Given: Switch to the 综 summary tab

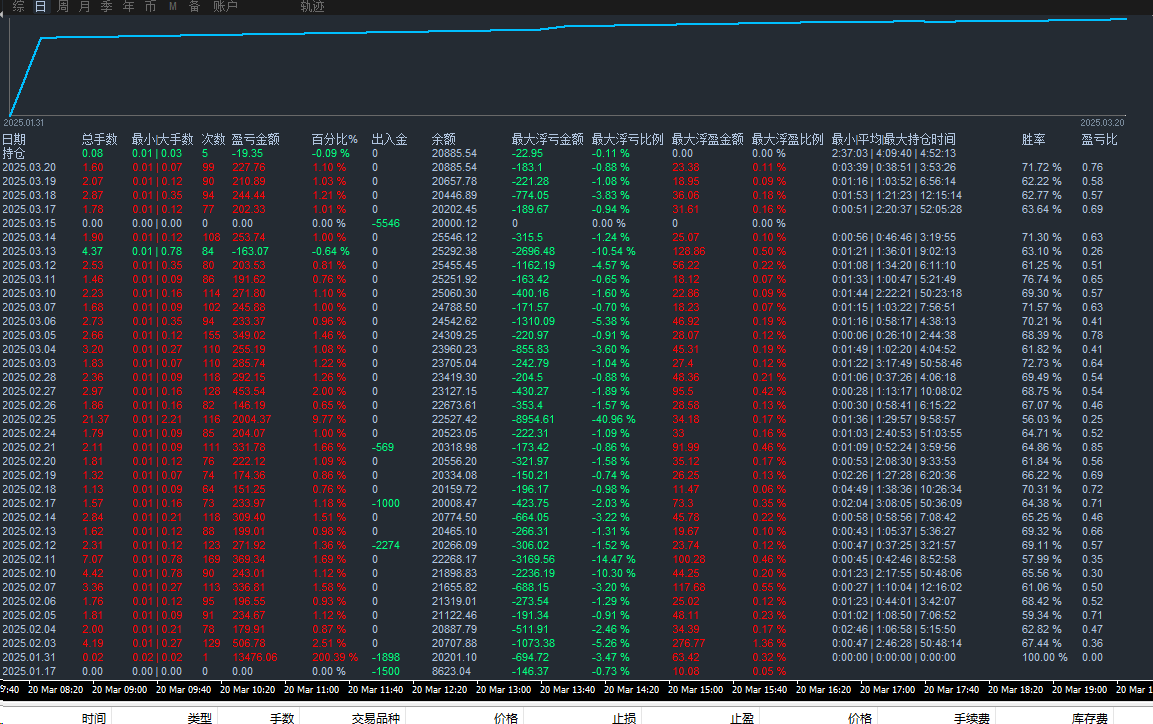Looking at the screenshot, I should tap(19, 6).
